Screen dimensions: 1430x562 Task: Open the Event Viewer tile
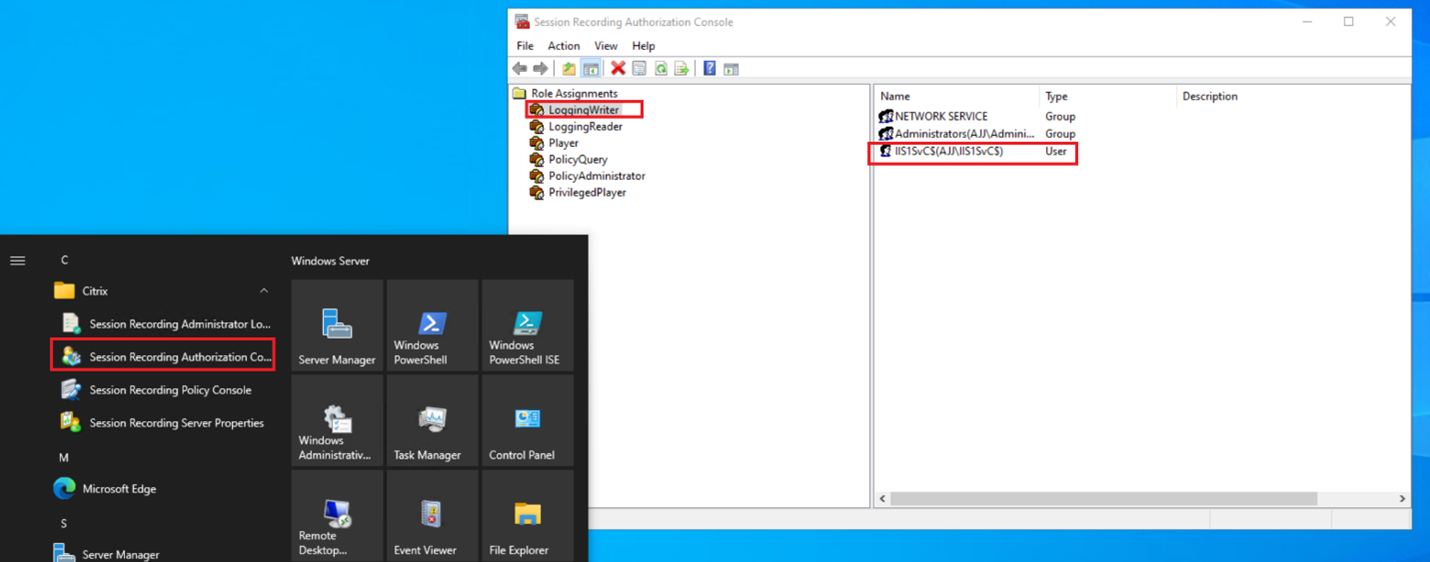coord(432,516)
